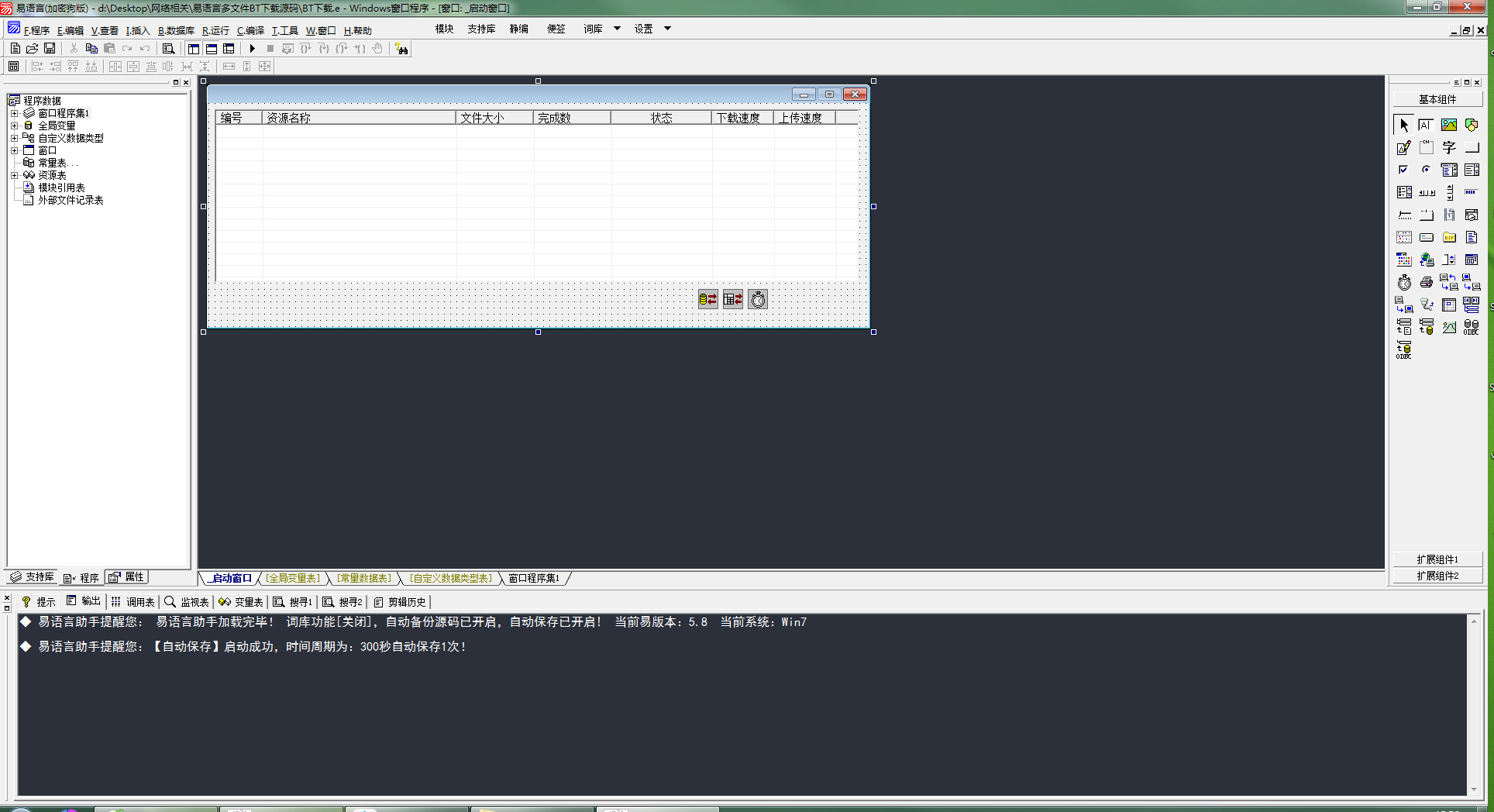Click the Save file toolbar icon

50,49
